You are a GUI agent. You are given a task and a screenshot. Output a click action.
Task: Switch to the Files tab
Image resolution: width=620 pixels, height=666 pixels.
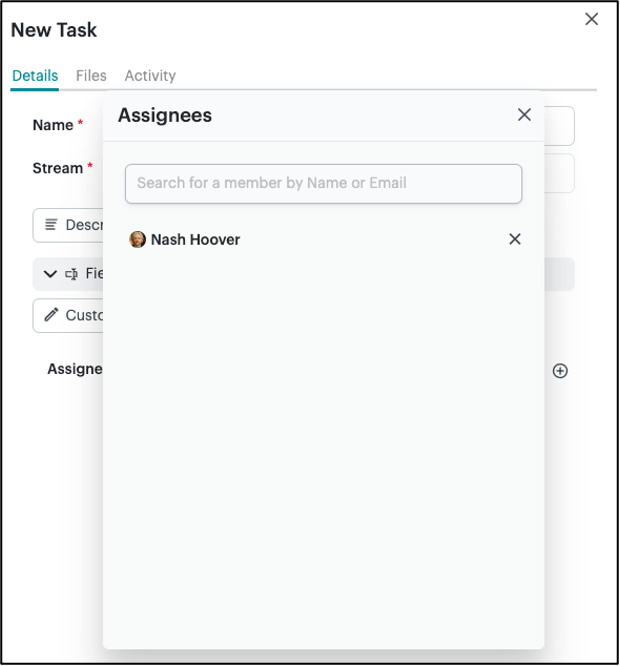point(91,76)
